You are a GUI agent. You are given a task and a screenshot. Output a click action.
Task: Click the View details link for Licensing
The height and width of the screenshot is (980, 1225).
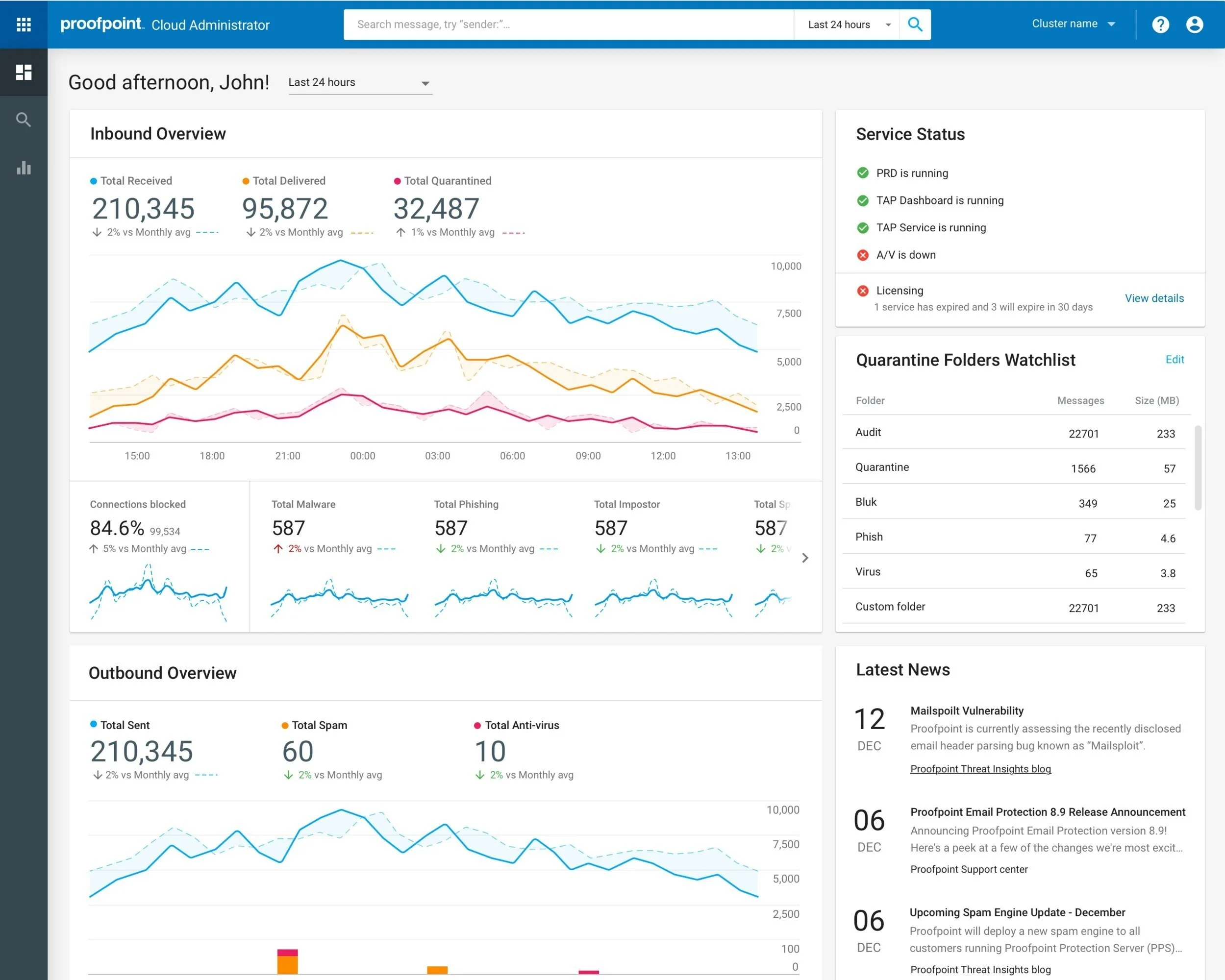[x=1154, y=298]
